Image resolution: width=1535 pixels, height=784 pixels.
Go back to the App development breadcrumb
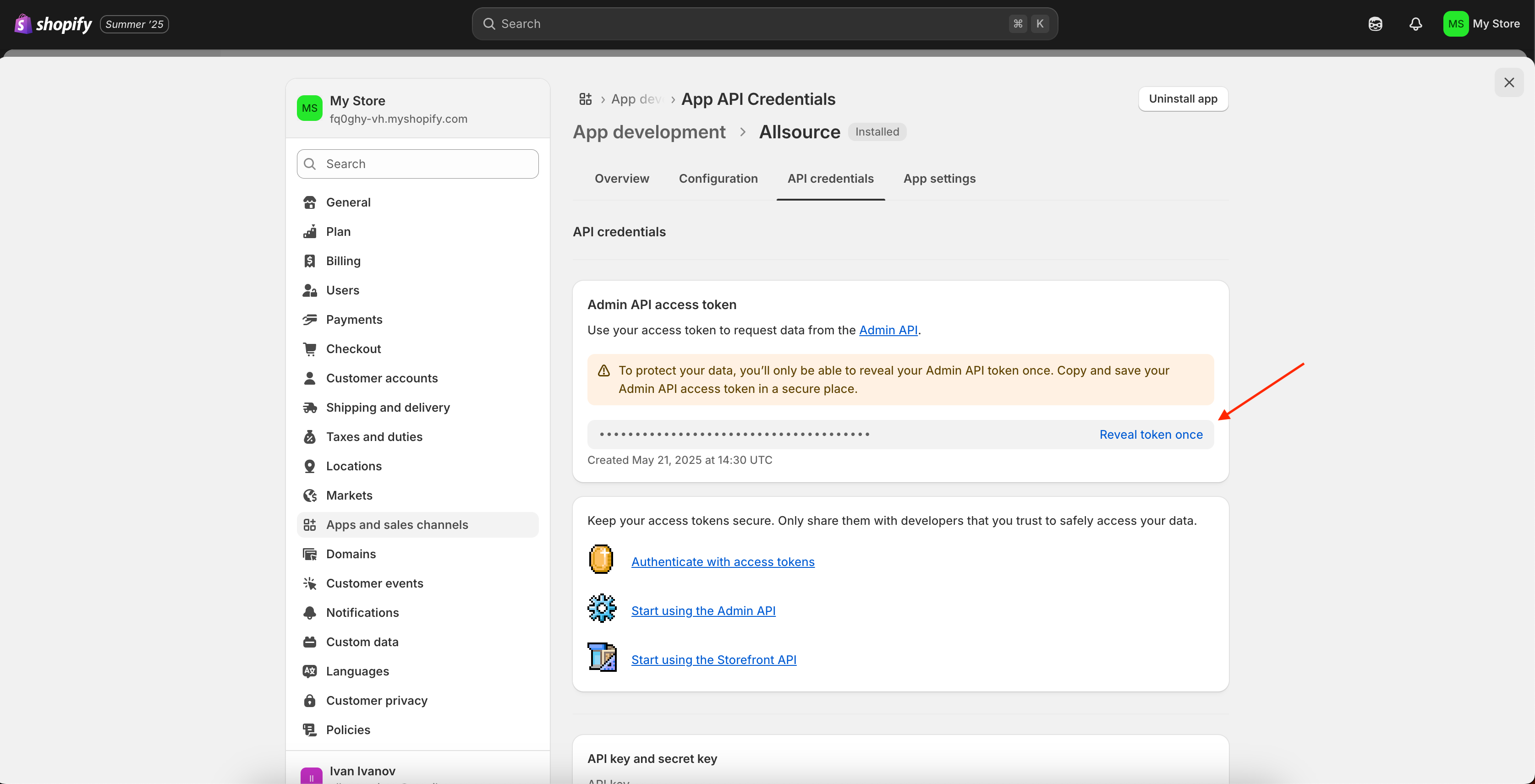click(649, 132)
